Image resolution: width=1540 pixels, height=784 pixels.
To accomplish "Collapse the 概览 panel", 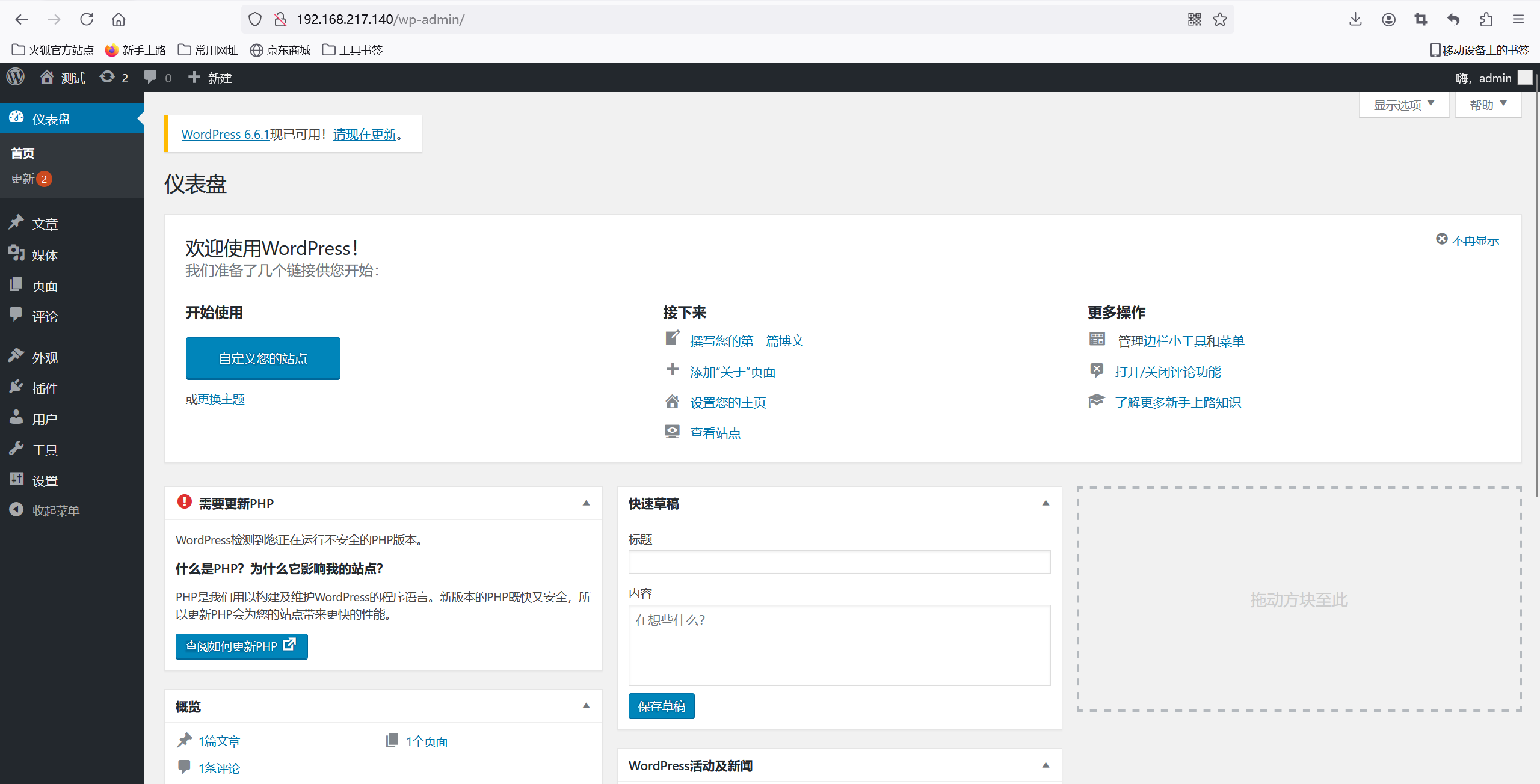I will (x=586, y=706).
